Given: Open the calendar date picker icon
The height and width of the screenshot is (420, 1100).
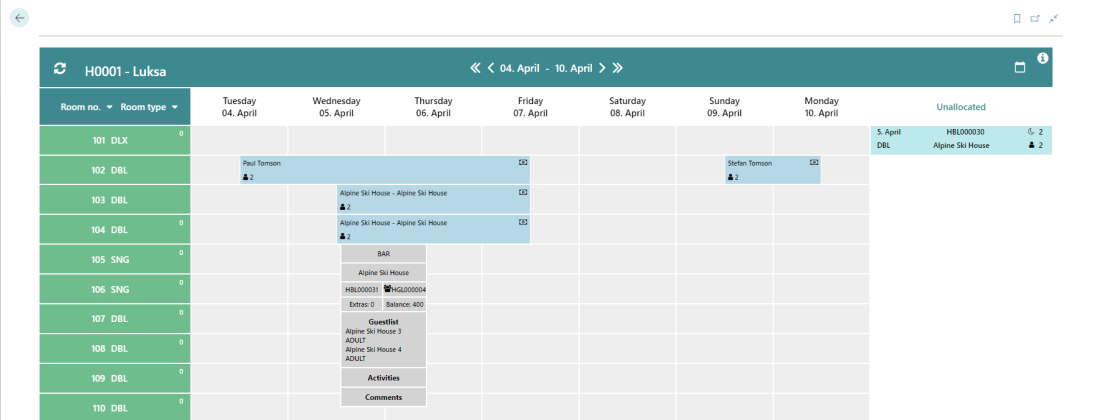Looking at the screenshot, I should click(x=1020, y=68).
